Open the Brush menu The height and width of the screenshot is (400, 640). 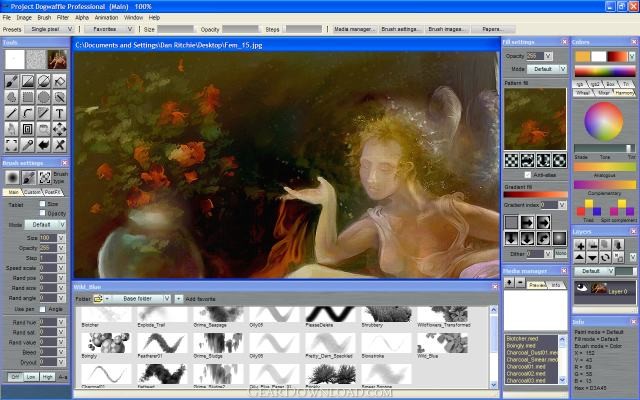pyautogui.click(x=44, y=18)
